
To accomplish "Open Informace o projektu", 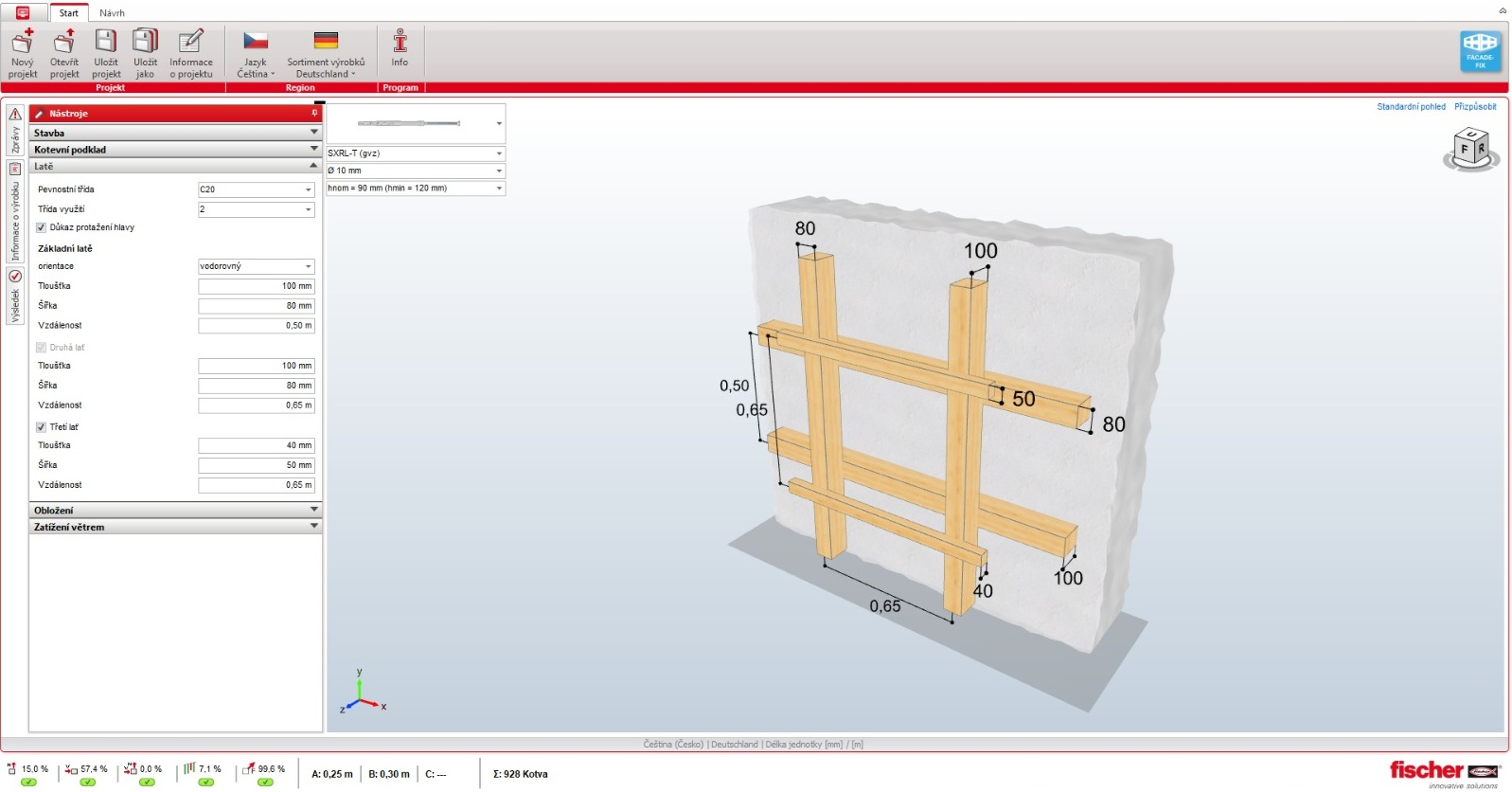I will coord(191,54).
